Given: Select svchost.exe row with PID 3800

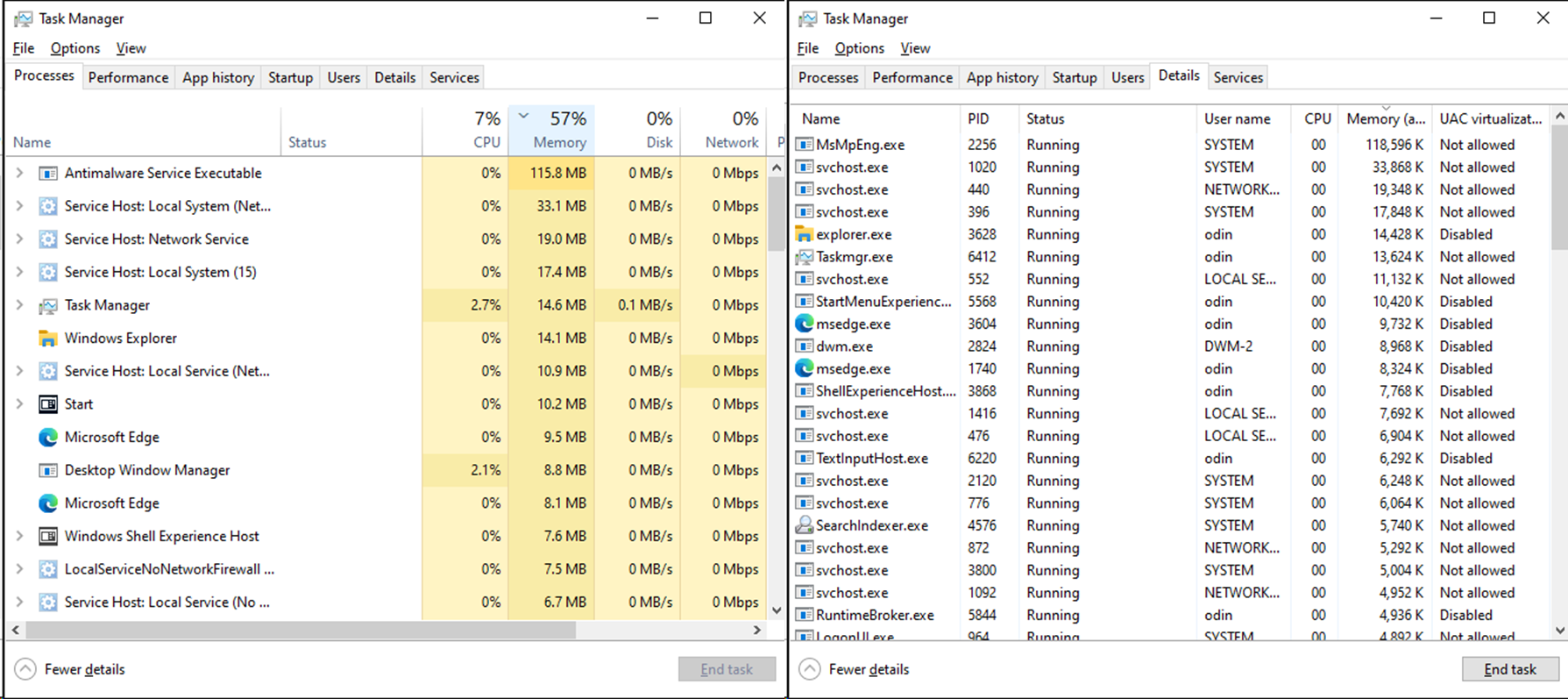Looking at the screenshot, I should (x=1171, y=570).
